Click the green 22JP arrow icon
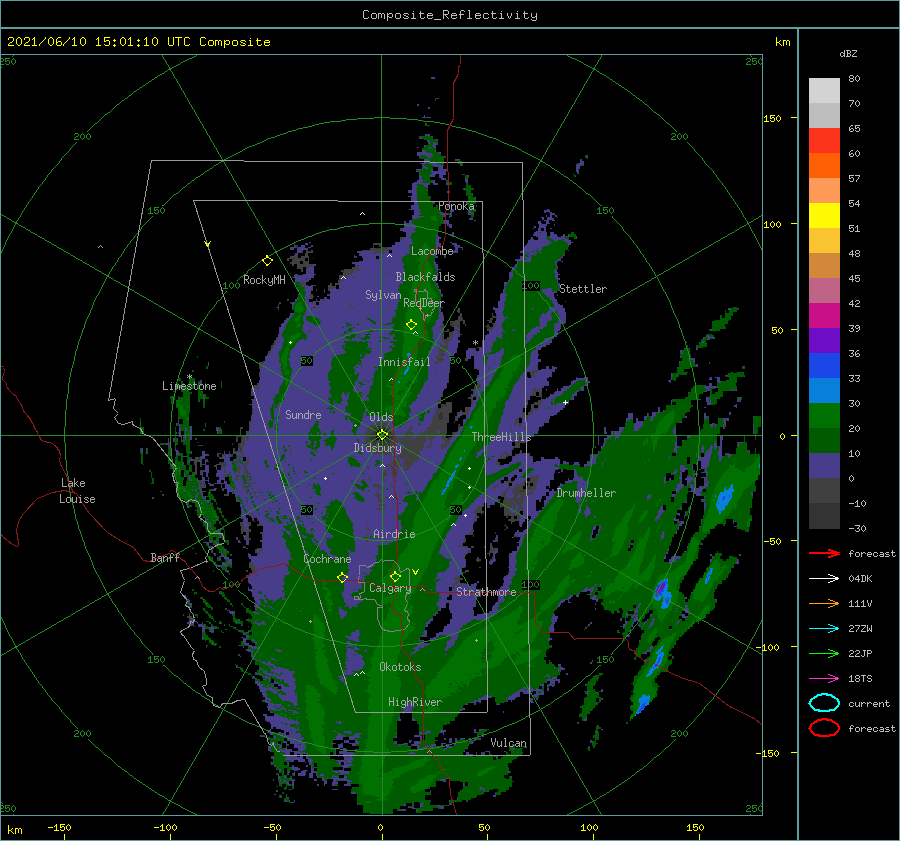This screenshot has height=841, width=900. tap(824, 653)
